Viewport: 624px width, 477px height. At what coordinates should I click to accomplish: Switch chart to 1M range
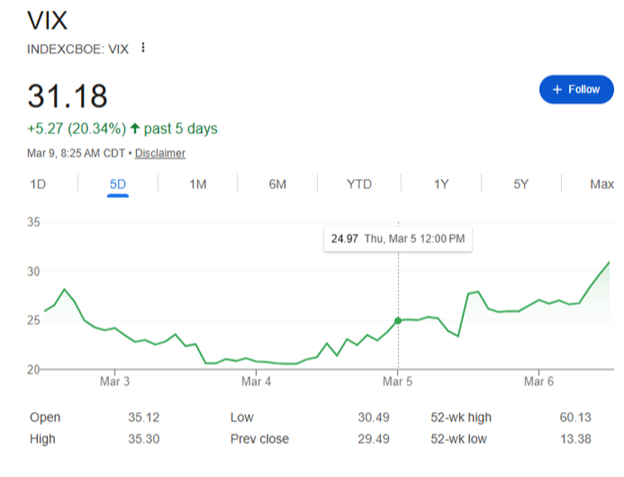point(198,184)
